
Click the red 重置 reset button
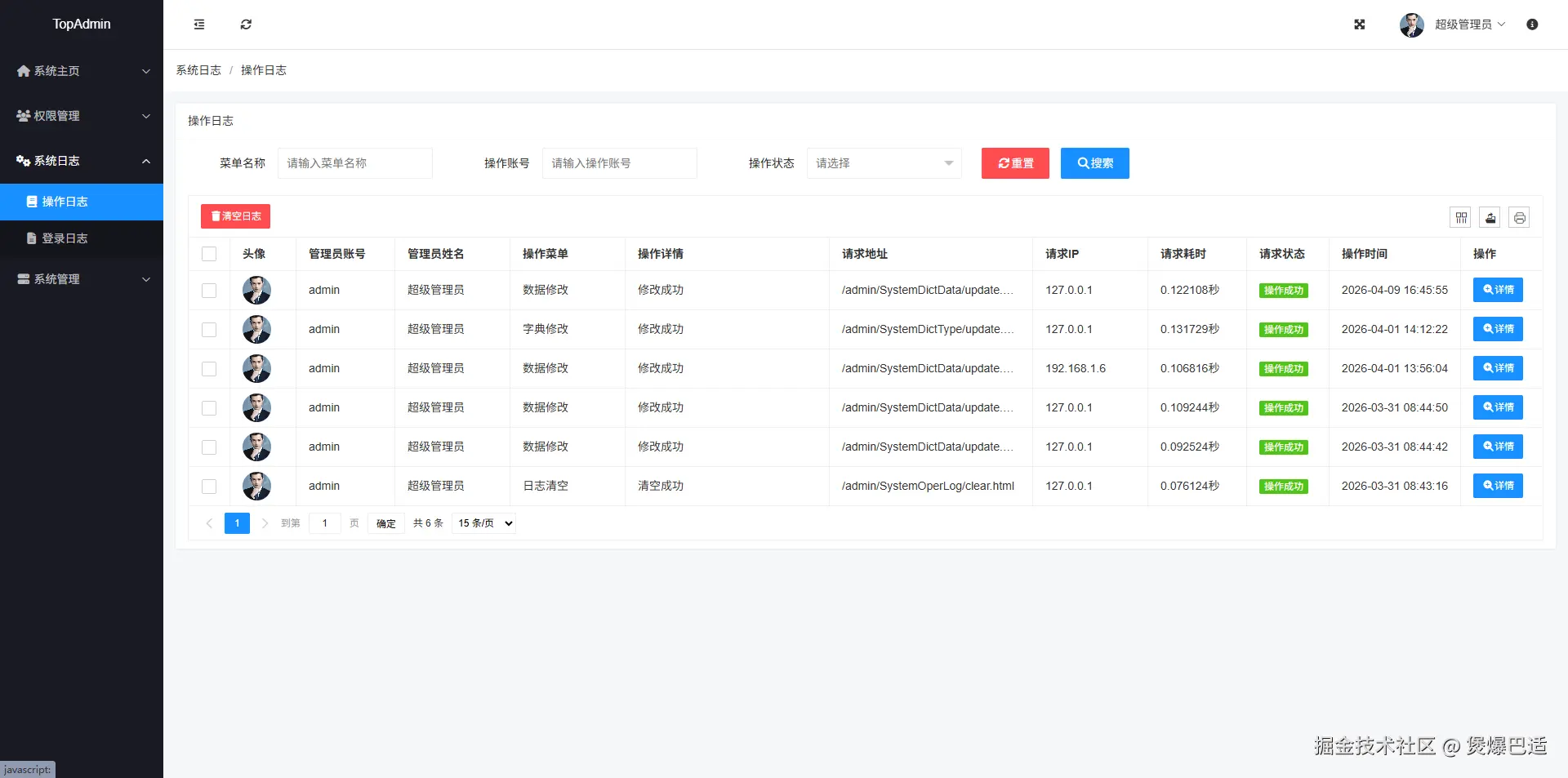tap(1015, 163)
